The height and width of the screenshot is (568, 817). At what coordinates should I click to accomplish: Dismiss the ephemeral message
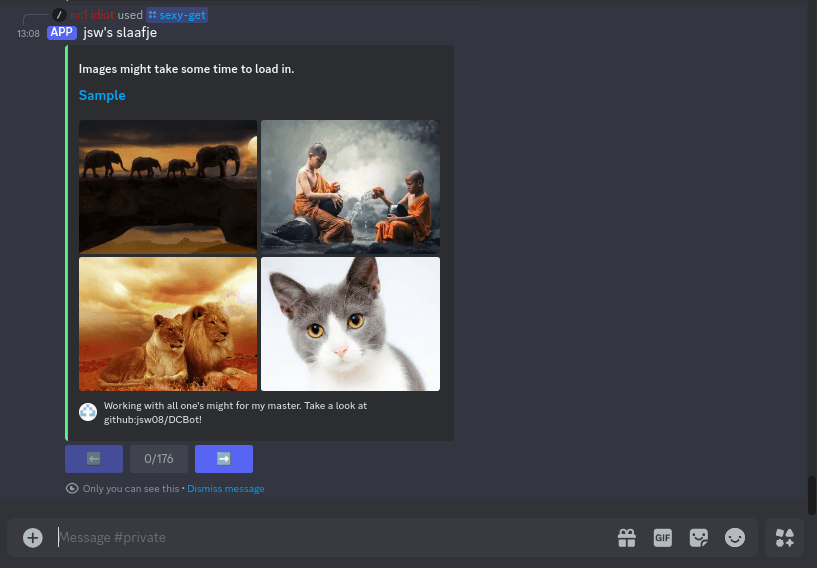pos(225,489)
